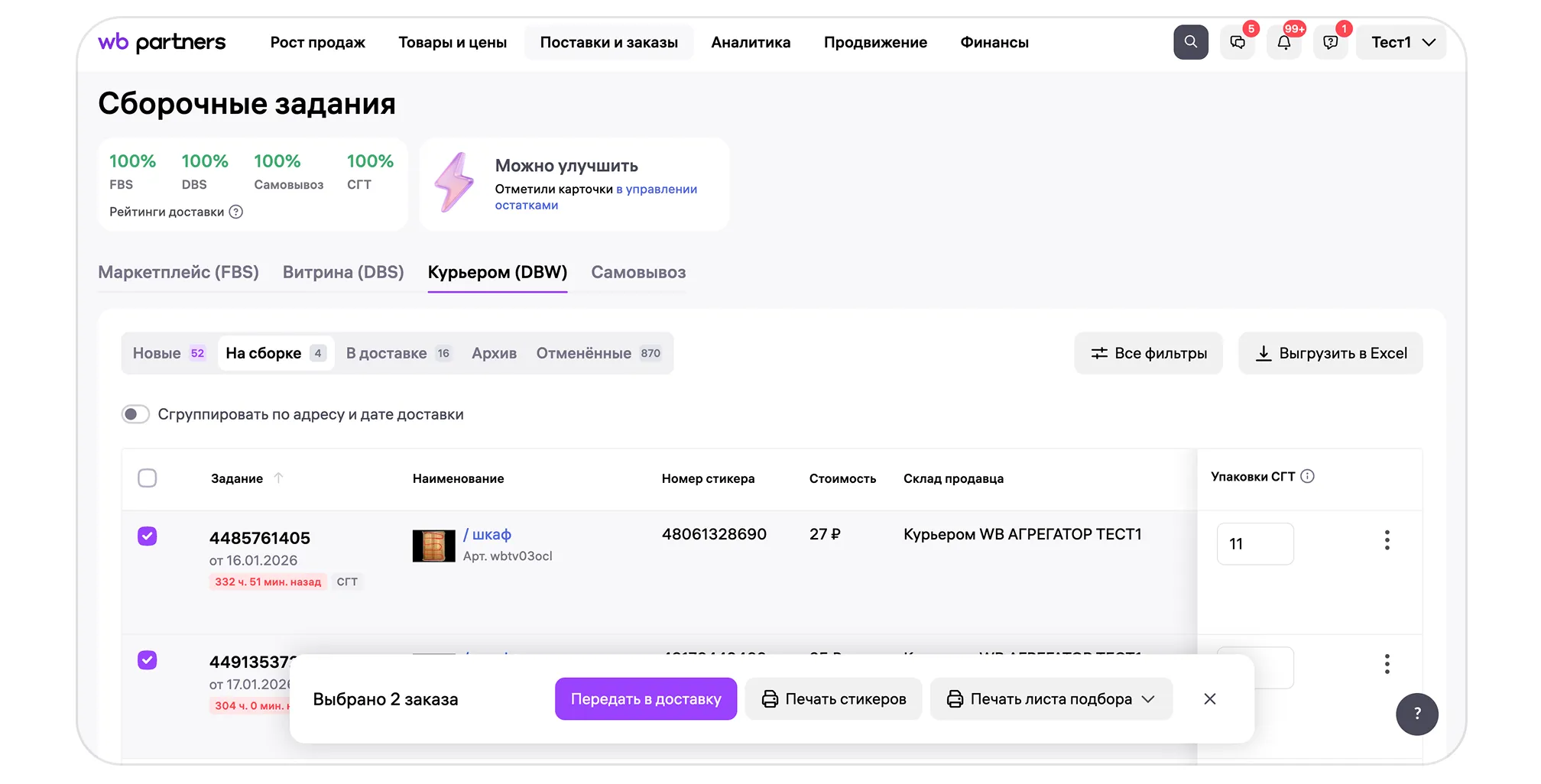Check the select-all checkbox in table header
1541x784 pixels.
pyautogui.click(x=148, y=478)
